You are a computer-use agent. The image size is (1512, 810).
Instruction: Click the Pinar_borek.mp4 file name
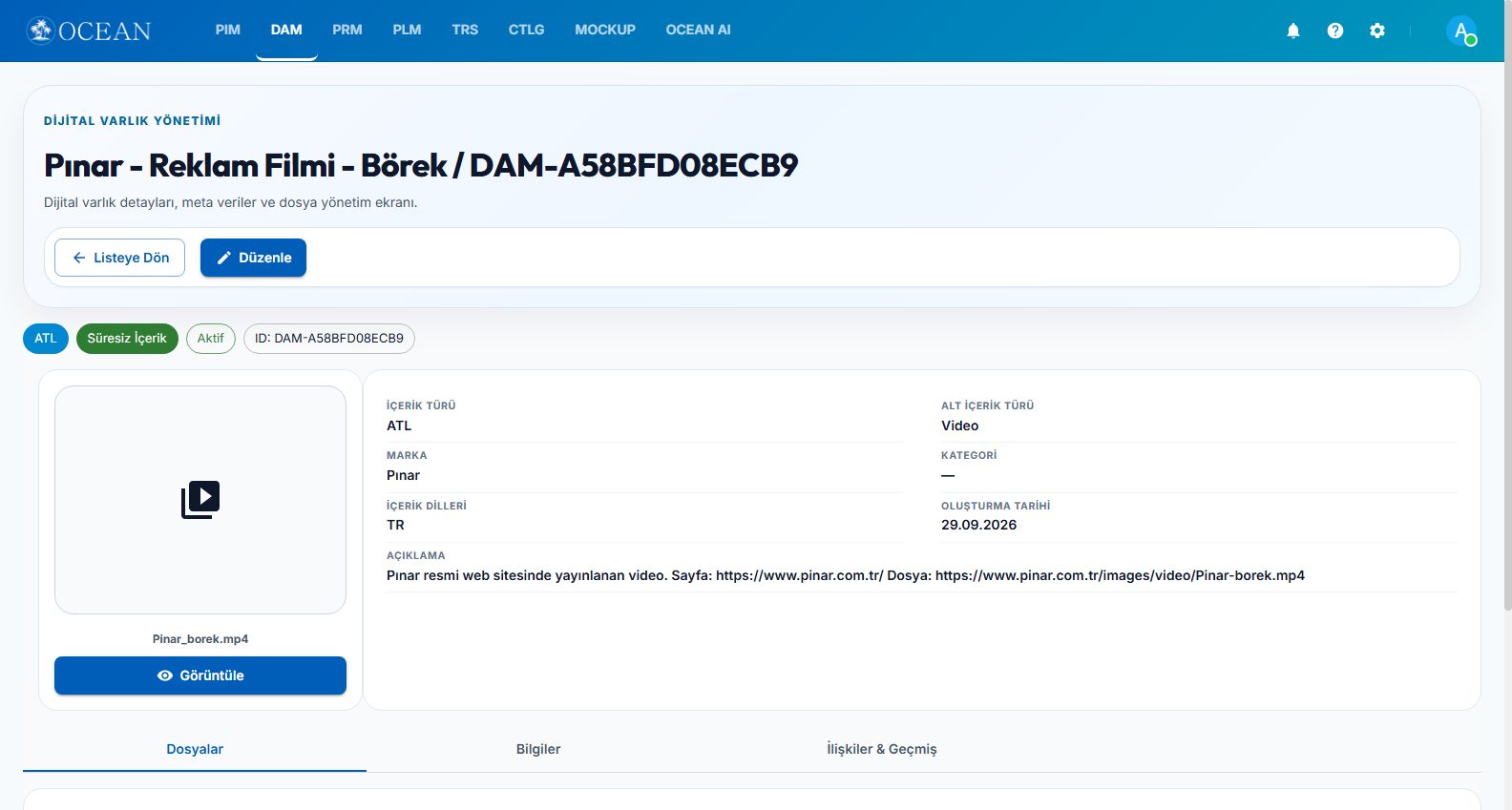(200, 639)
